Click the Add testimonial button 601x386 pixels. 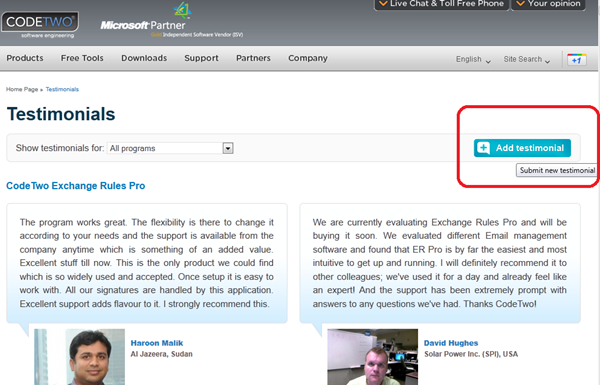pyautogui.click(x=522, y=148)
